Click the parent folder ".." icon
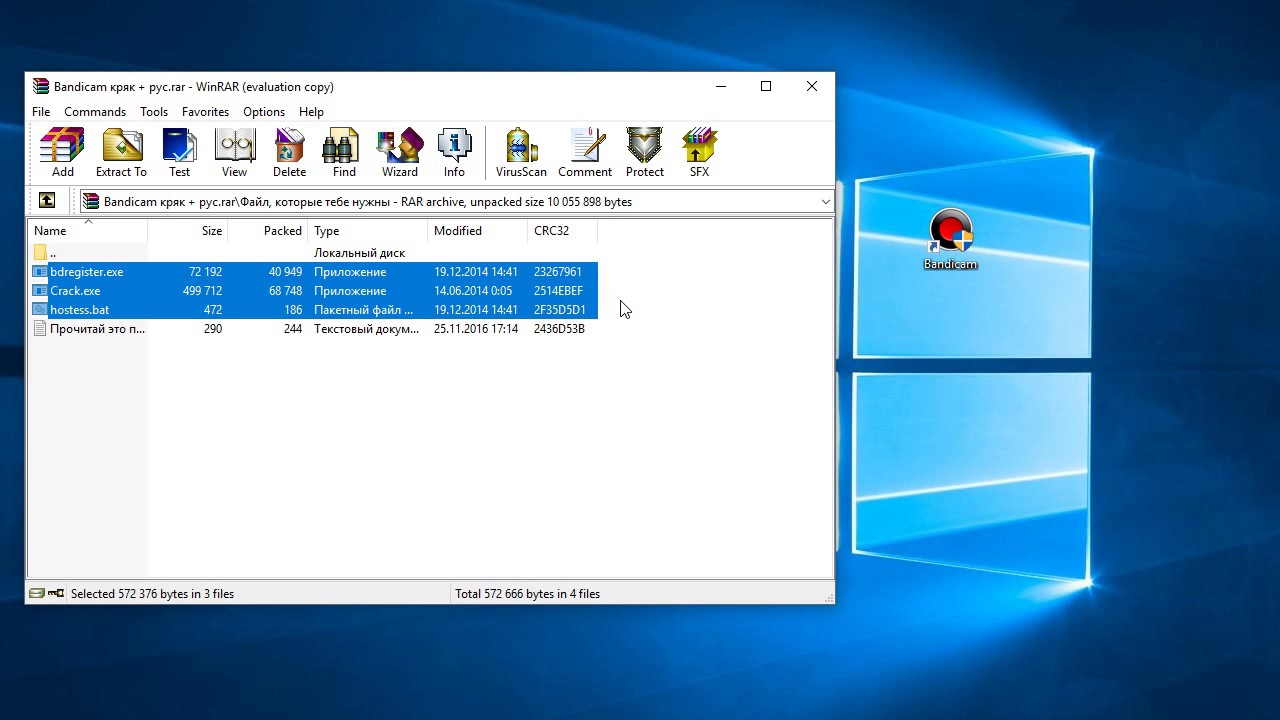 (x=40, y=253)
